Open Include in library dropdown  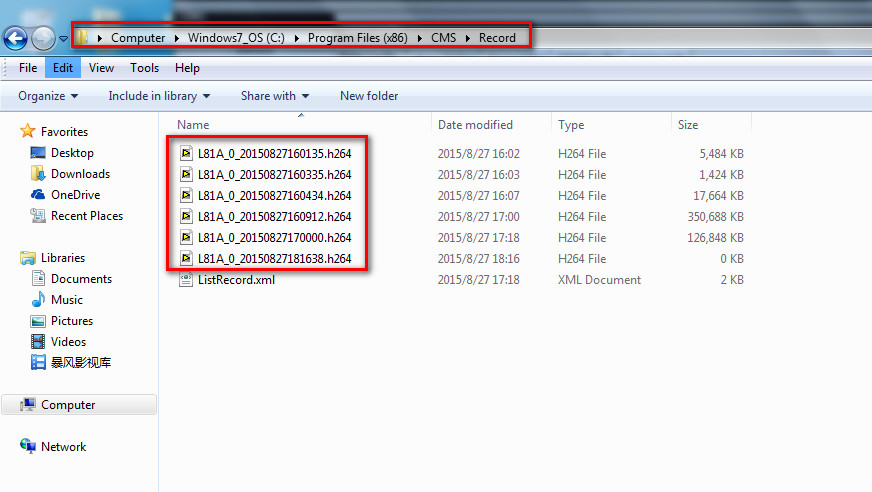tap(159, 96)
